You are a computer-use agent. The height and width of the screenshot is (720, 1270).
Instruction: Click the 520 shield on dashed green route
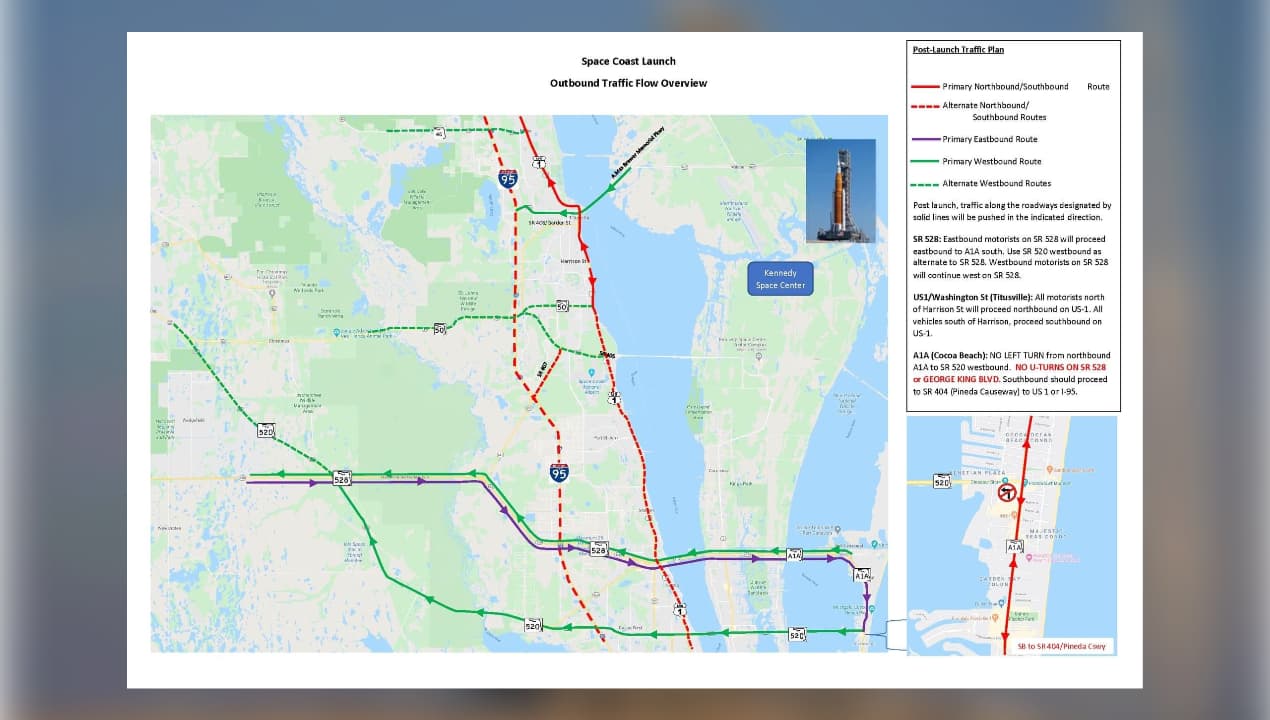click(x=265, y=431)
